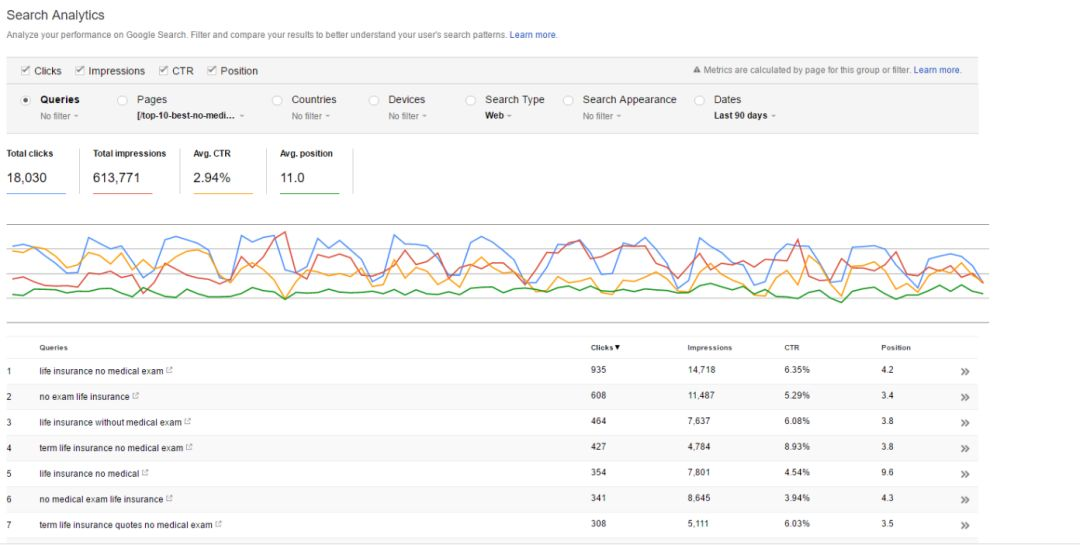1080x545 pixels.
Task: Click the position value 9.6
Action: (887, 473)
